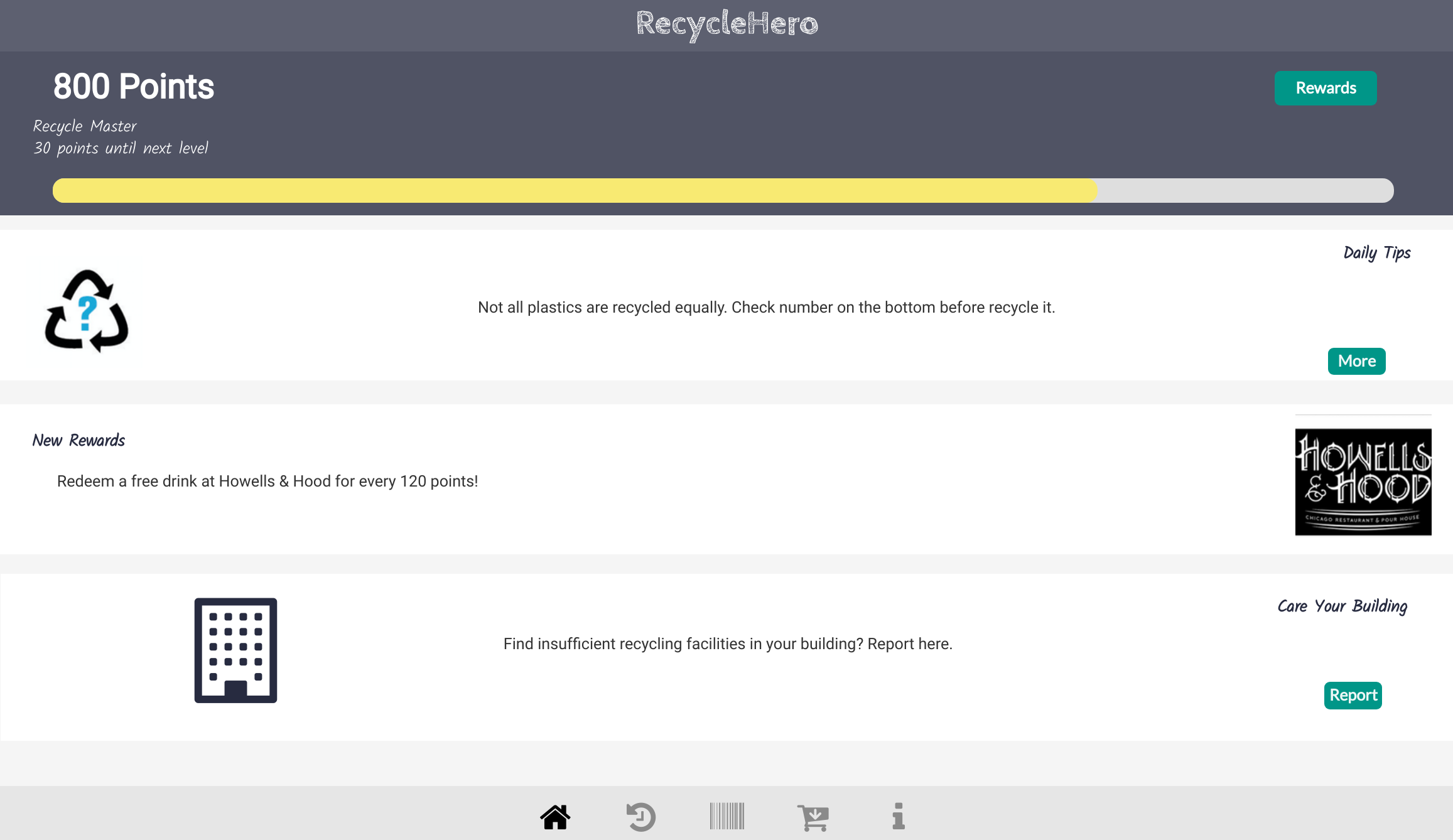Click the building icon
1453x840 pixels.
pyautogui.click(x=235, y=650)
